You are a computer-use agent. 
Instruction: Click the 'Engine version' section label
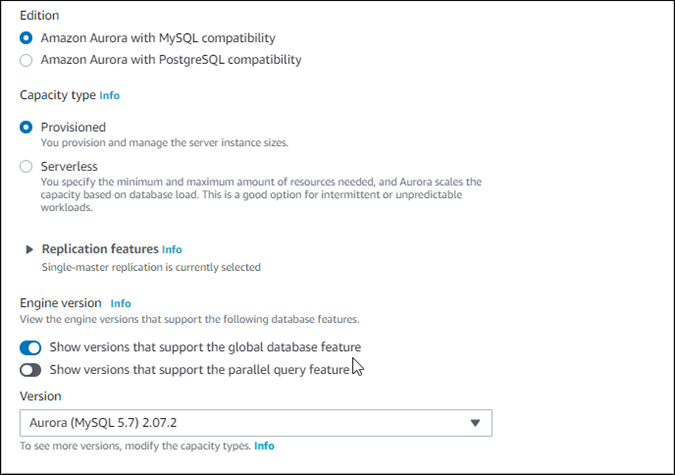point(61,303)
